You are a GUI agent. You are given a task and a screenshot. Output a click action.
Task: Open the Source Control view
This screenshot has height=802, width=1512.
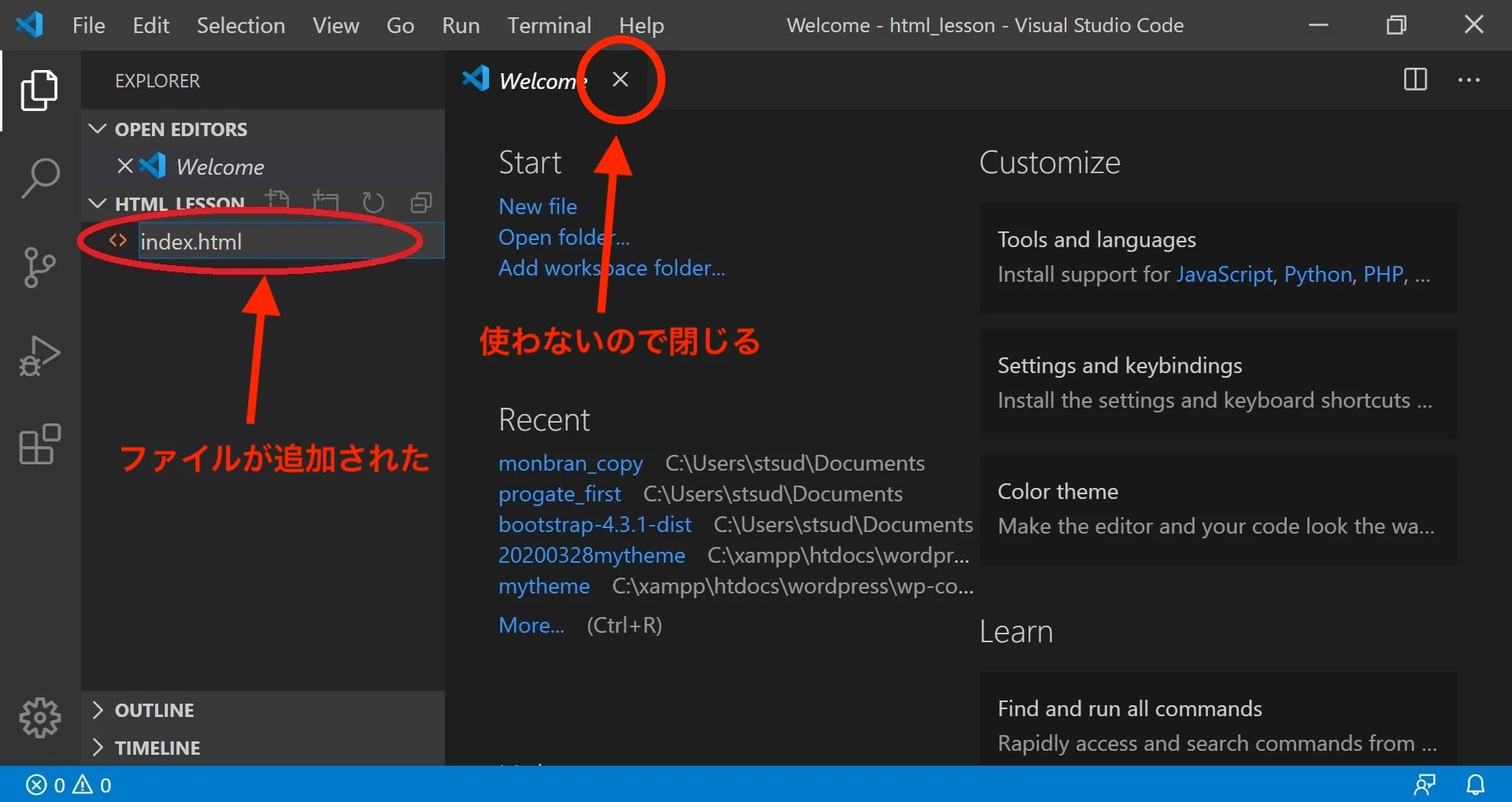point(39,268)
